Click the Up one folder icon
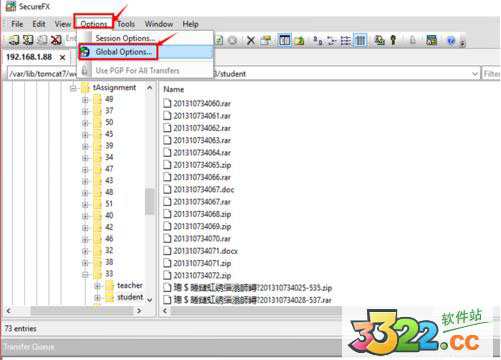 click(x=299, y=41)
